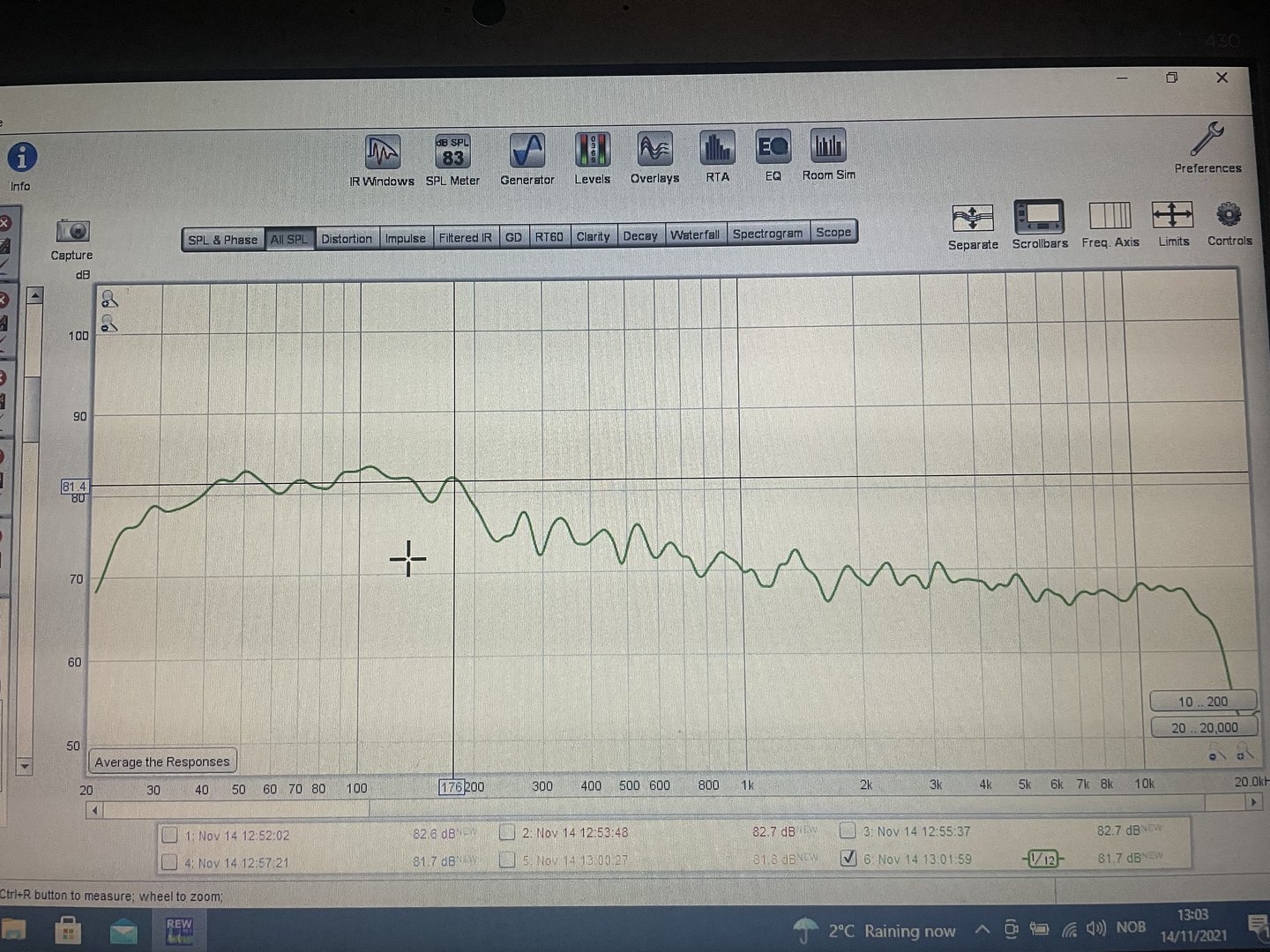The width and height of the screenshot is (1270, 952).
Task: Show the Waterfall tab
Action: [695, 234]
